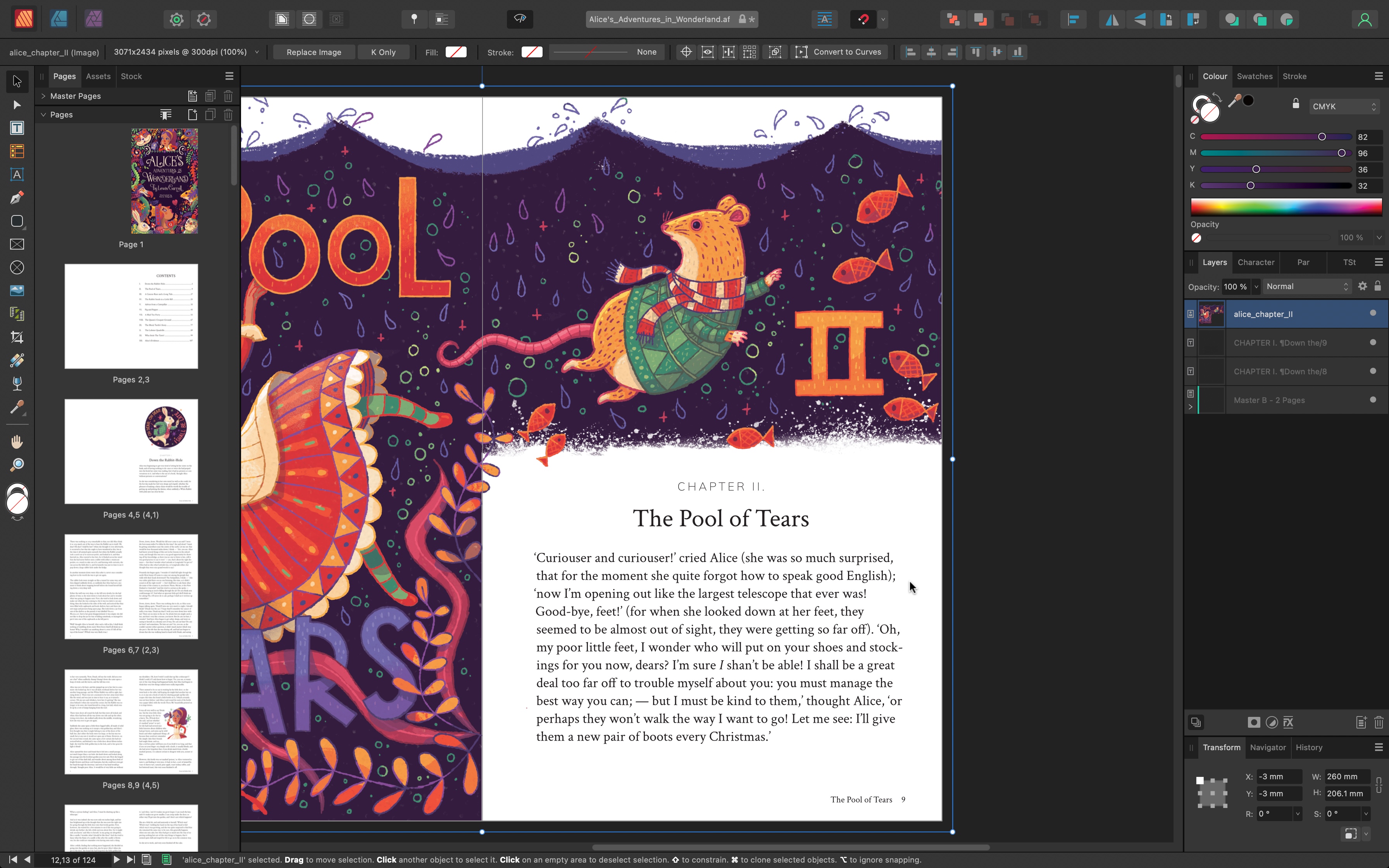Click the Convert to Curves button
This screenshot has width=1389, height=868.
pyautogui.click(x=839, y=52)
